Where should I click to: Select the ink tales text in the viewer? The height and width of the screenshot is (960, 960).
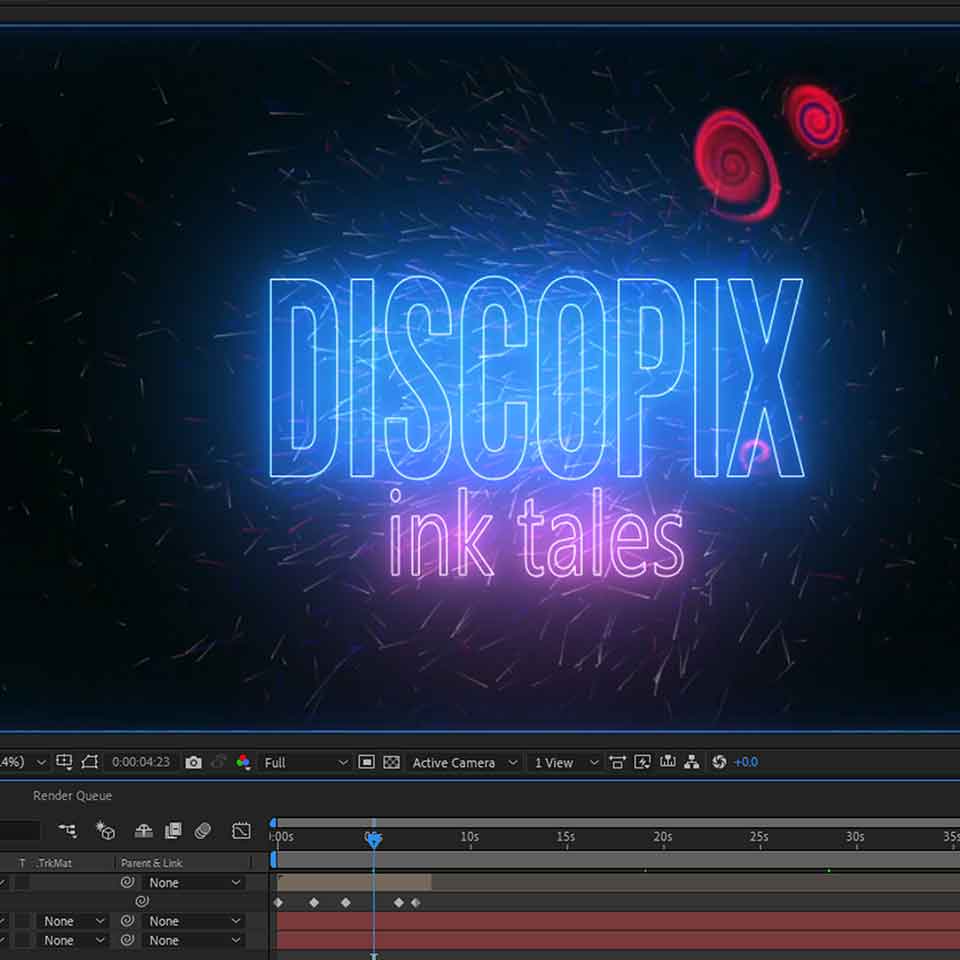[536, 534]
